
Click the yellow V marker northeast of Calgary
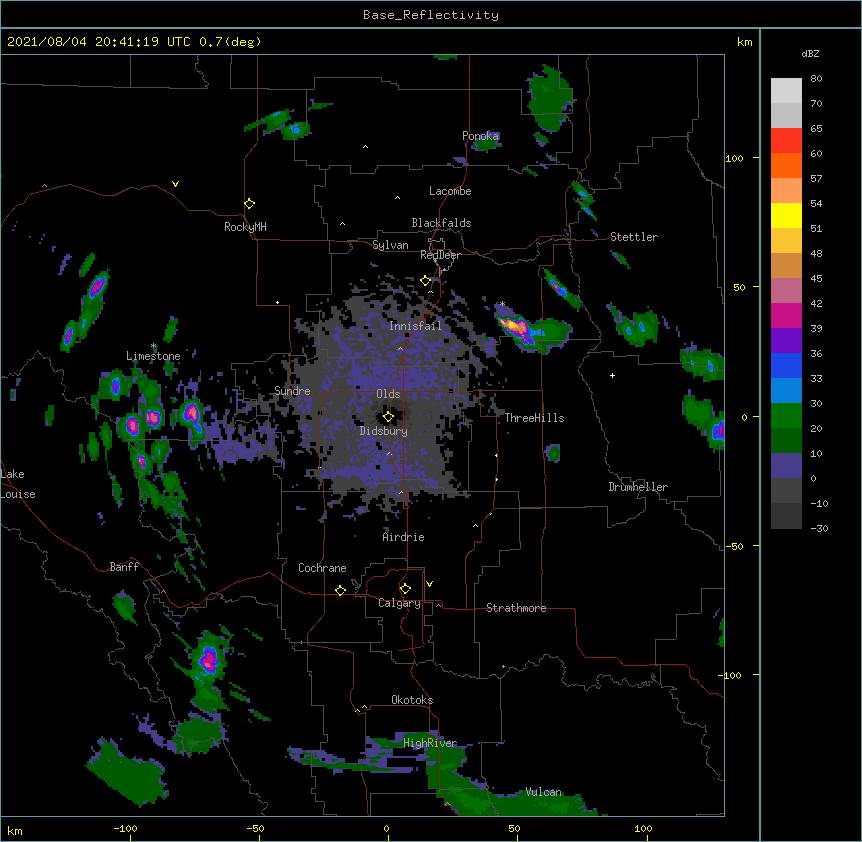tap(429, 584)
